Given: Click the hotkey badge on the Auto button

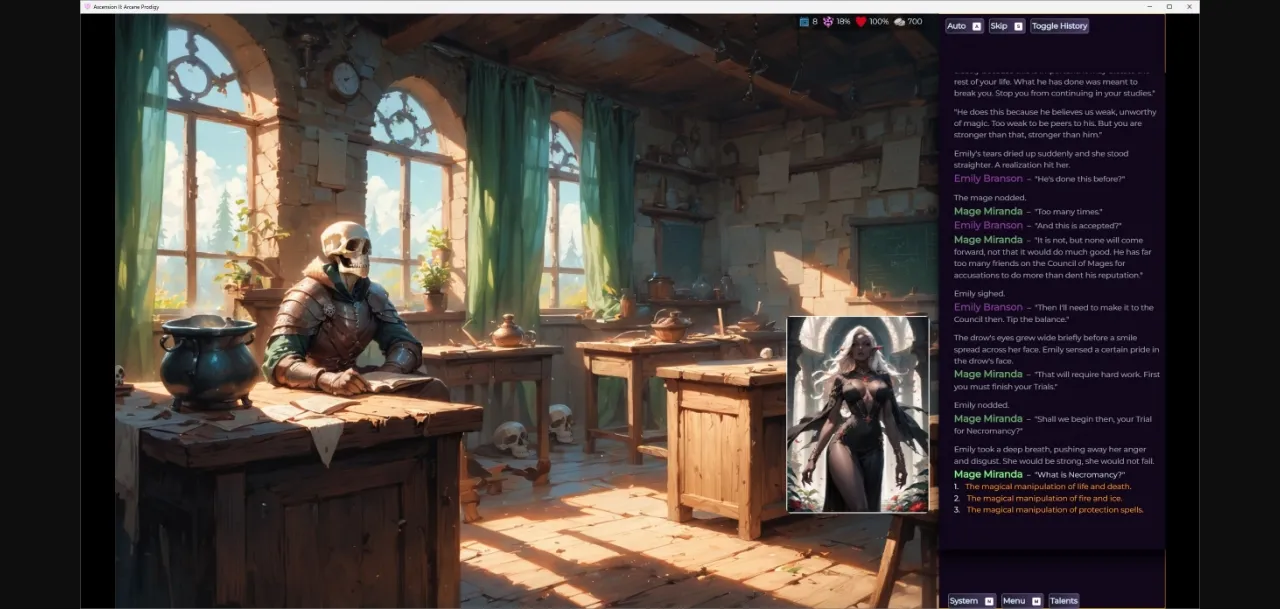Looking at the screenshot, I should [977, 26].
